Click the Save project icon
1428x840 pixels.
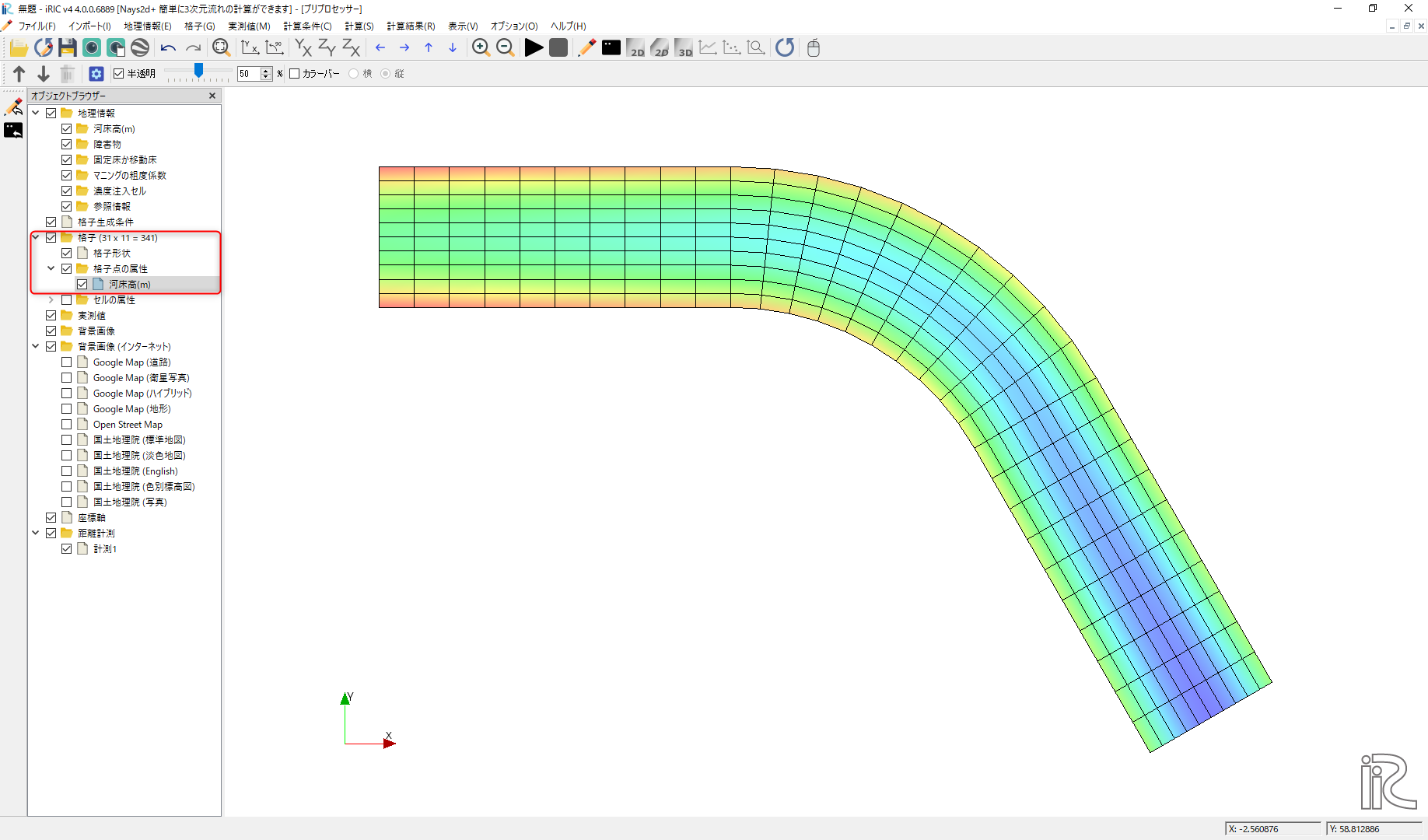pos(68,48)
